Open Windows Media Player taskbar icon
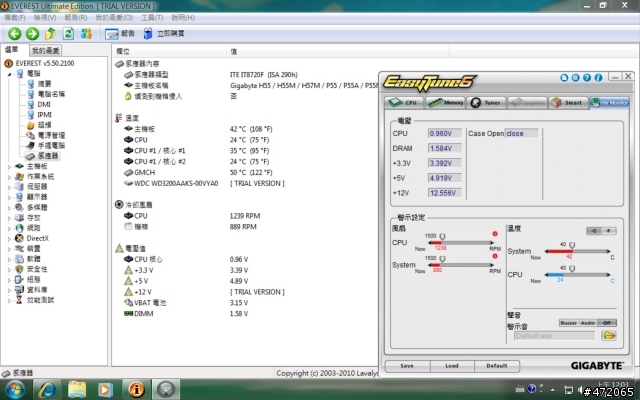Screen dimensions: 640x400 click(105, 389)
